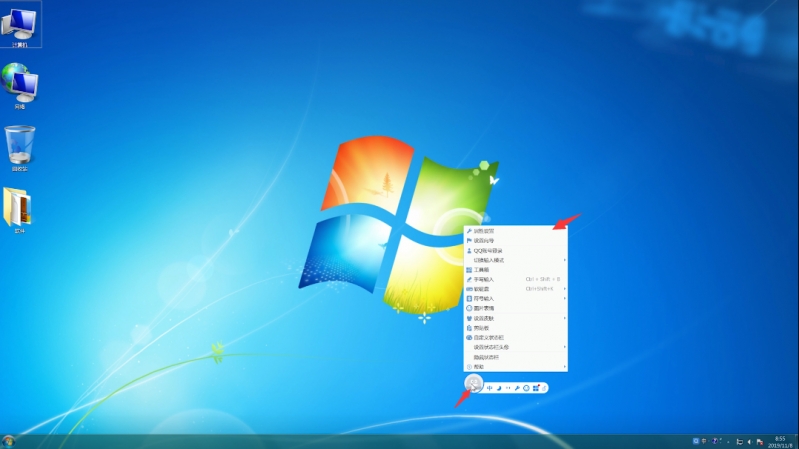The image size is (799, 449).
Task: Open Action Center flag tray icon
Action: (760, 442)
